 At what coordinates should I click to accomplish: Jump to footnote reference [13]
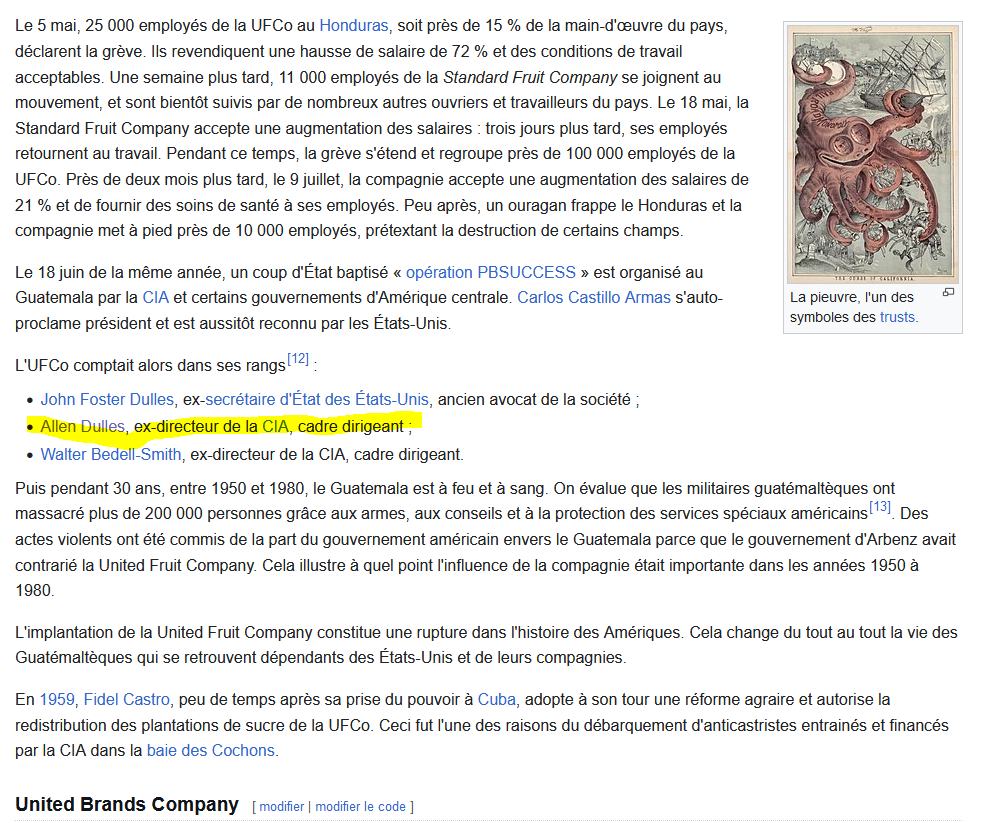pos(880,507)
